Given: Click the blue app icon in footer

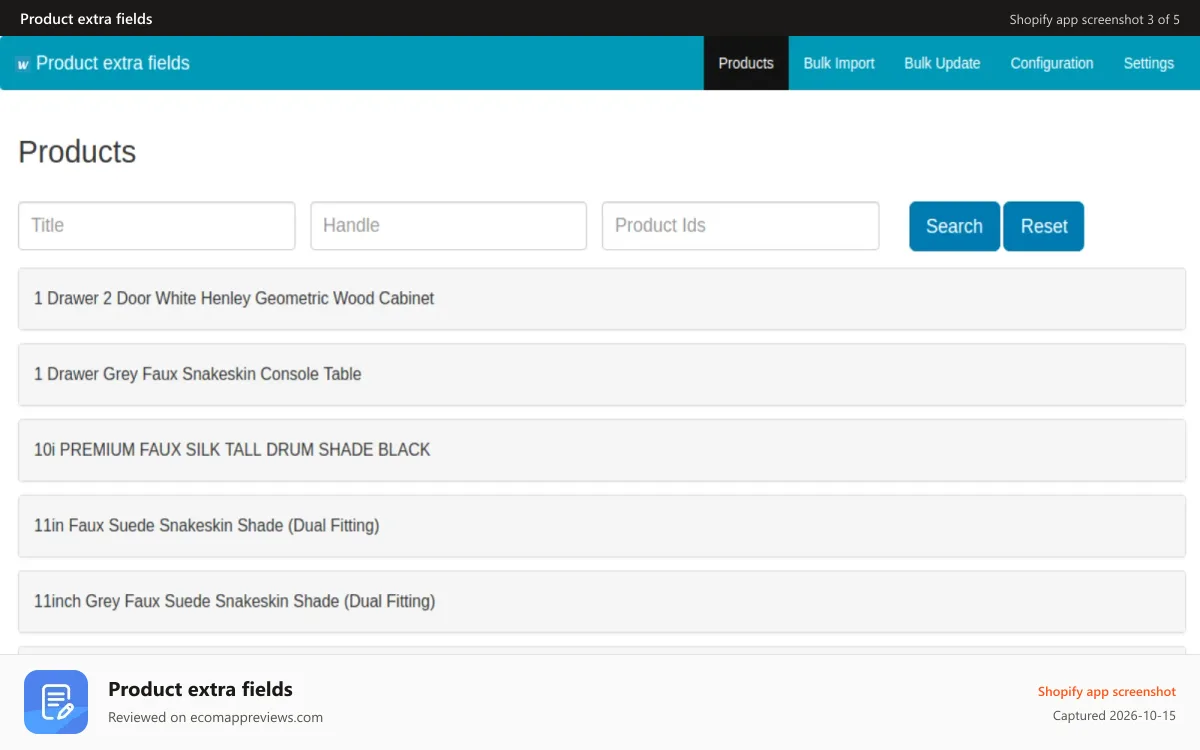Looking at the screenshot, I should tap(56, 702).
